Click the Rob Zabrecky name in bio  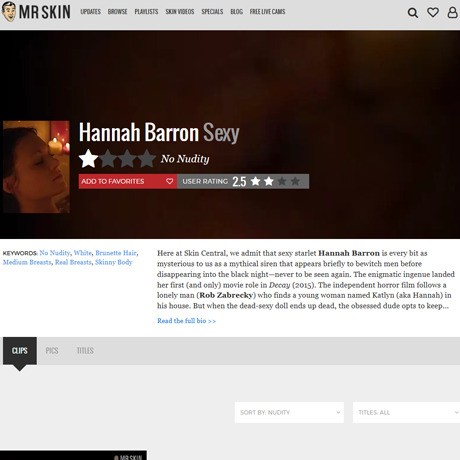[x=226, y=295]
